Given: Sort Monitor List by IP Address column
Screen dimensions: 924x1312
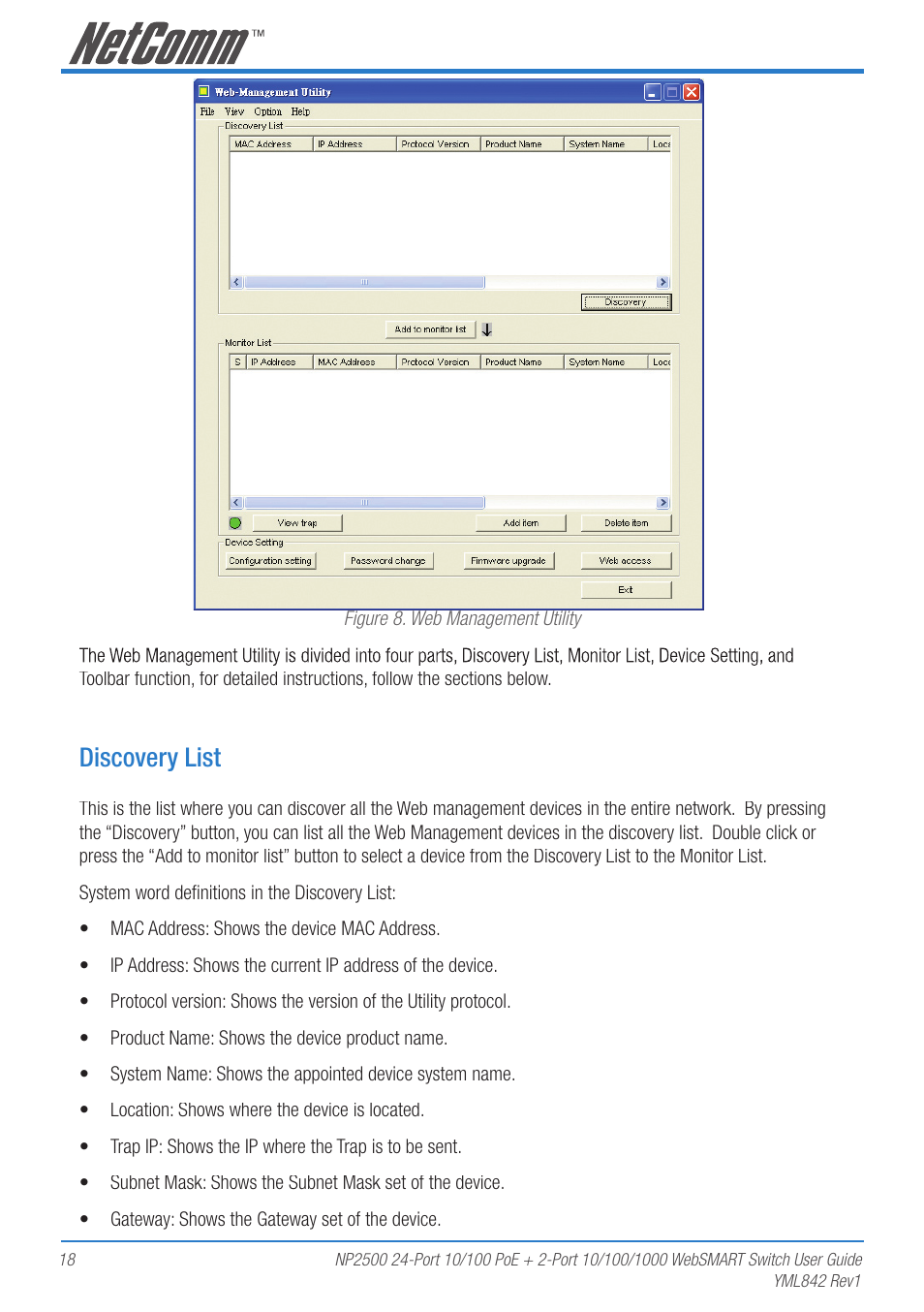Looking at the screenshot, I should (x=279, y=362).
